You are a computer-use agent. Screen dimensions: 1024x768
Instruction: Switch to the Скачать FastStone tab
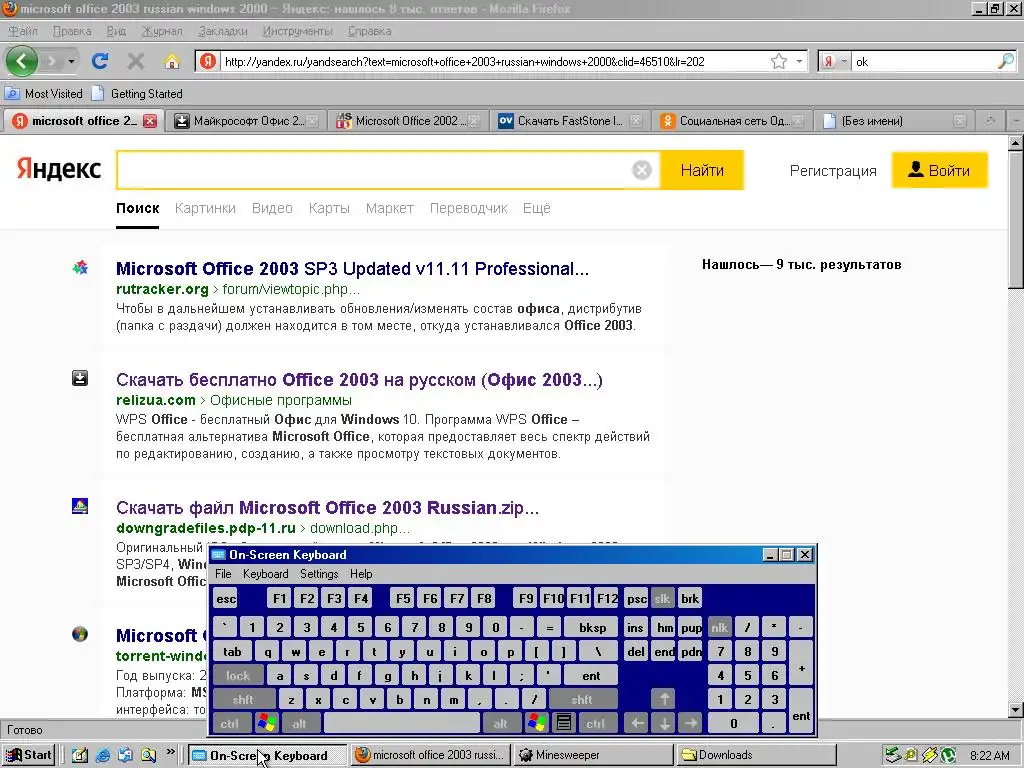pos(570,121)
